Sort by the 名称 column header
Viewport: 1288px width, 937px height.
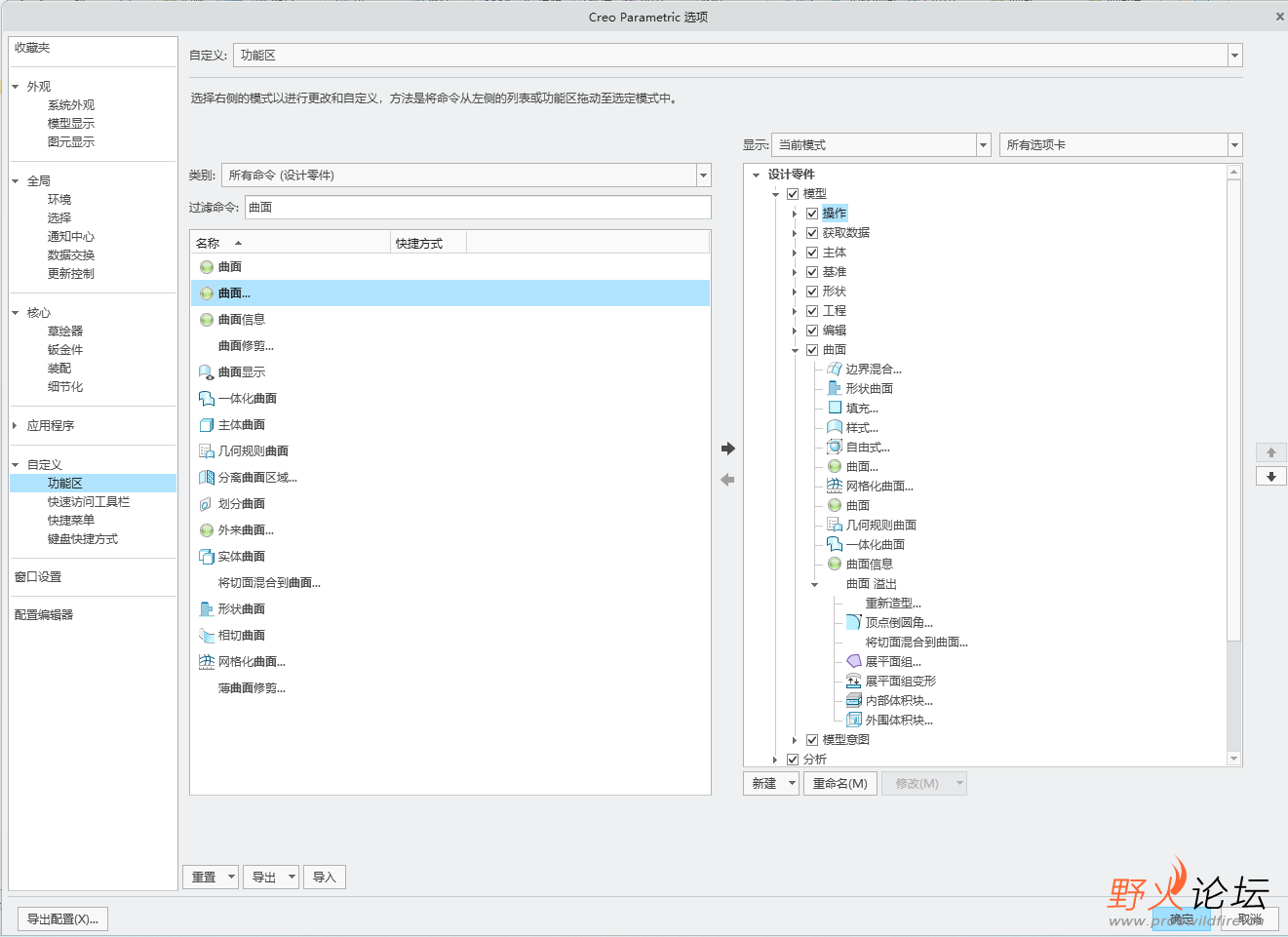[291, 243]
